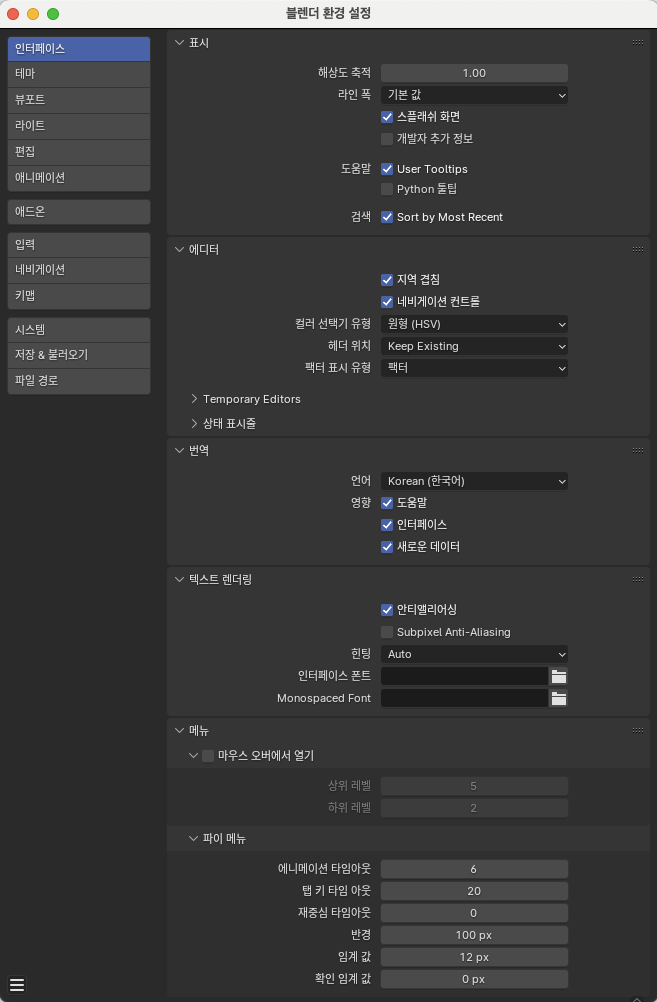
Task: Grab the 에디터 panel drag handle
Action: [637, 249]
